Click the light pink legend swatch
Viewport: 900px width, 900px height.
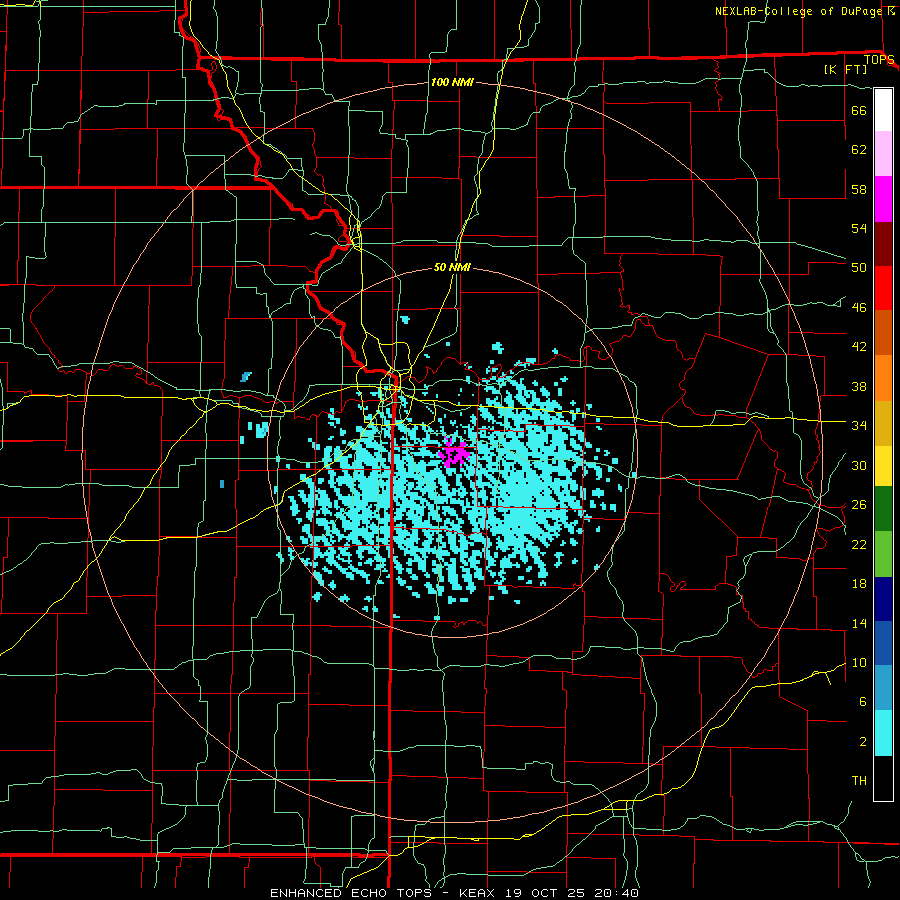click(883, 154)
